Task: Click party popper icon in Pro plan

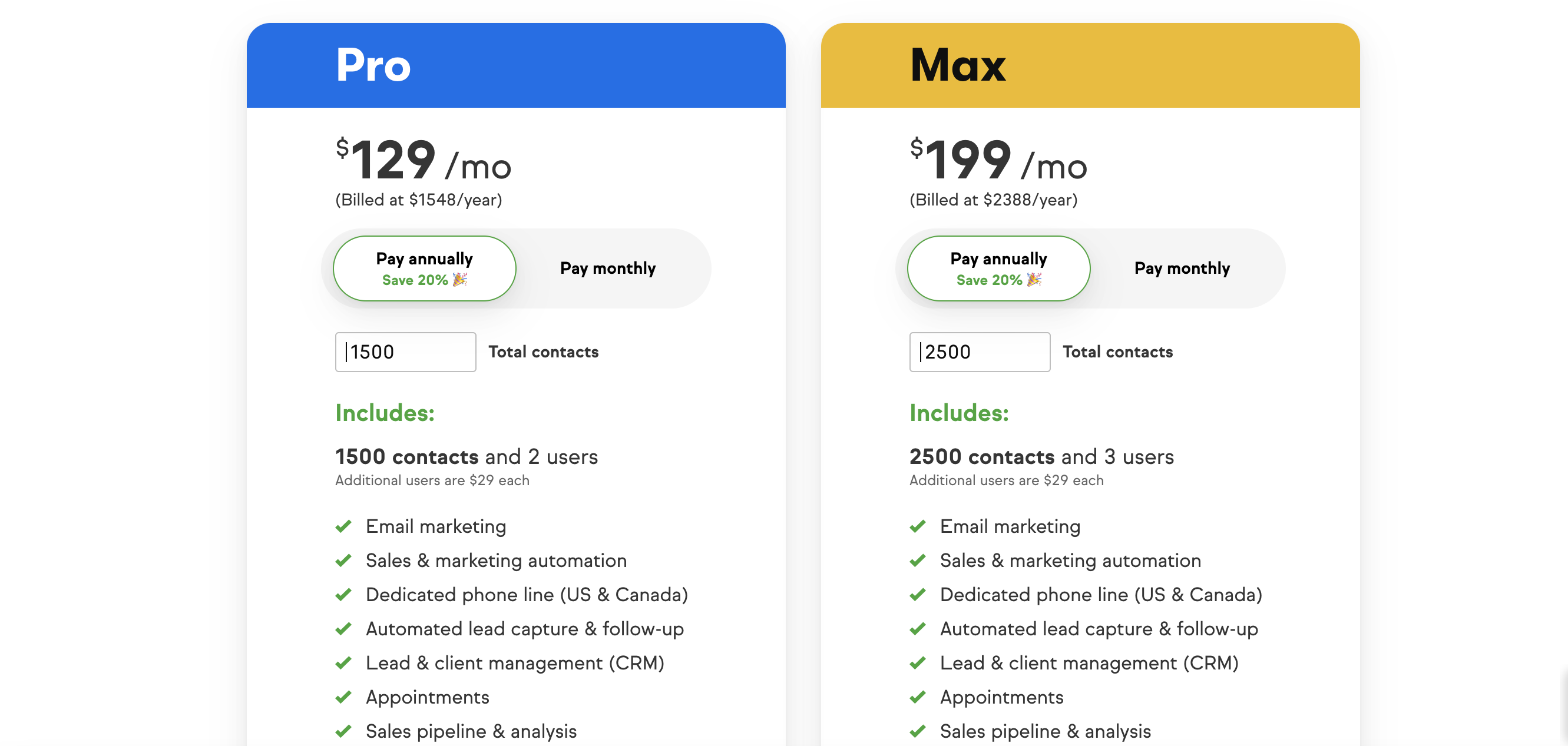Action: point(460,279)
